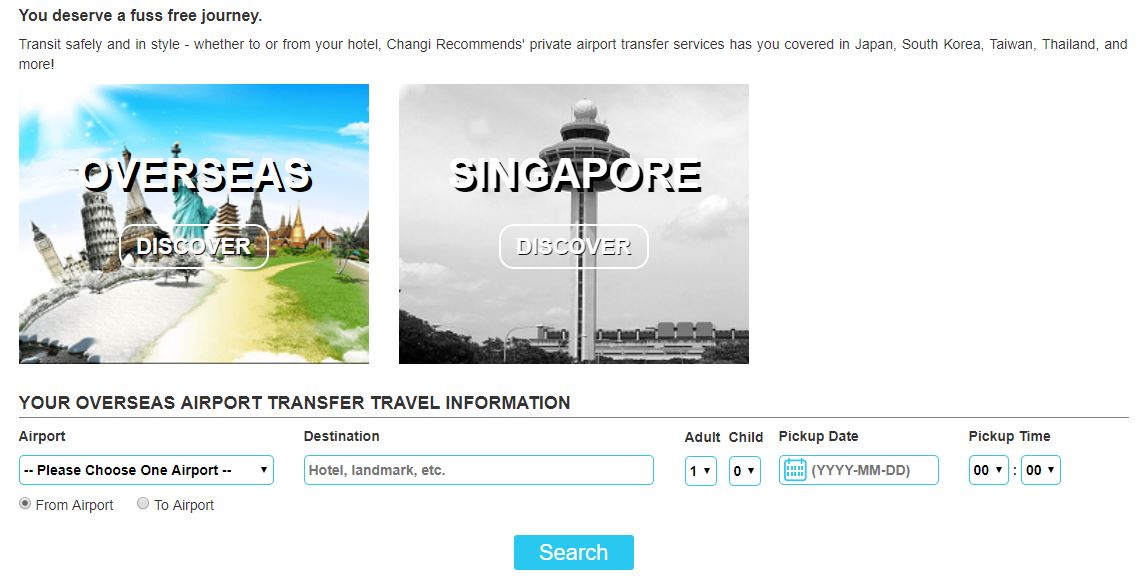Open the Pickup Time minute dropdown
The width and height of the screenshot is (1146, 583).
coord(1040,470)
